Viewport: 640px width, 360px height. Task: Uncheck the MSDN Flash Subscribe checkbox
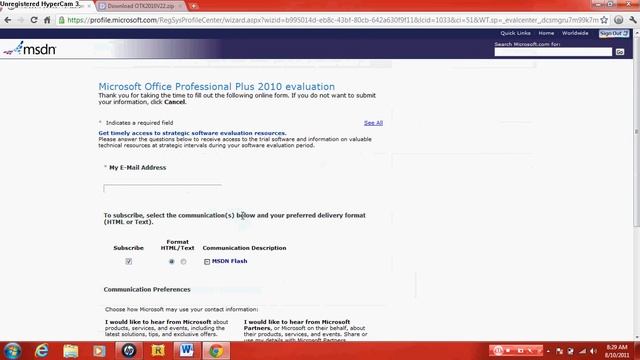pos(129,261)
